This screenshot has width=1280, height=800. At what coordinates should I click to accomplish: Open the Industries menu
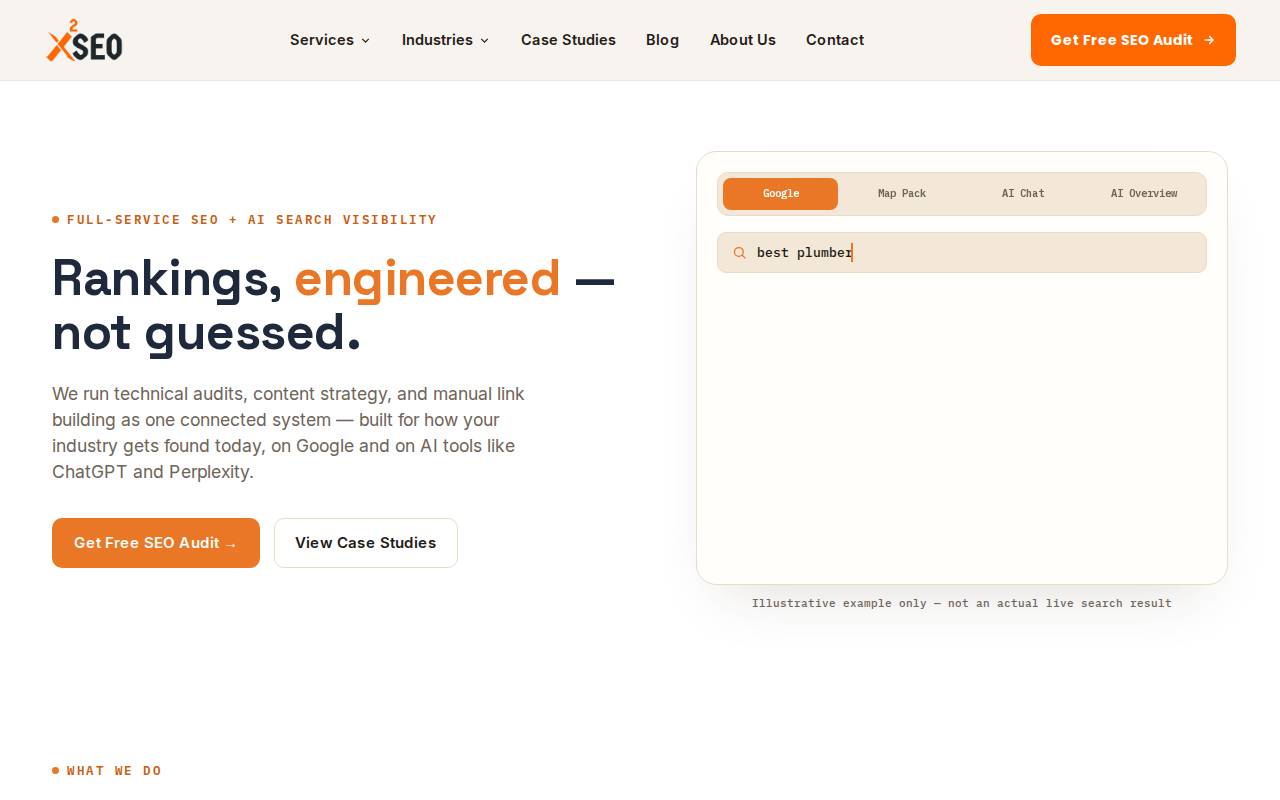point(446,40)
